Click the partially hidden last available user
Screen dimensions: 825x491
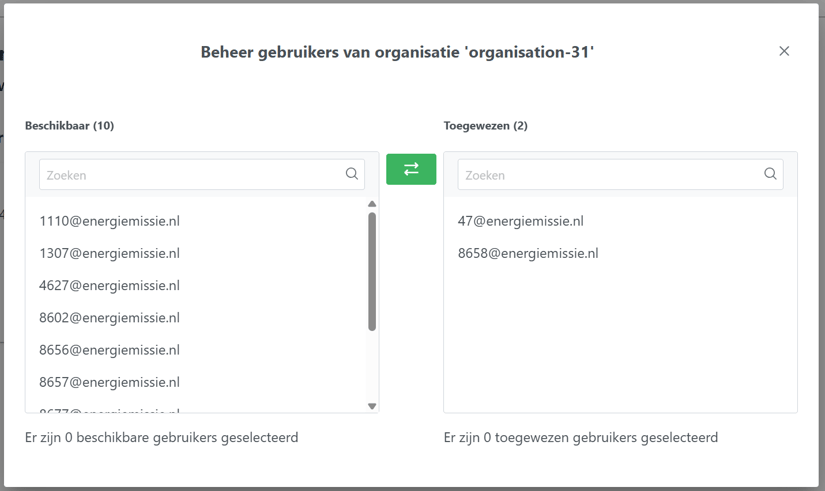110,409
